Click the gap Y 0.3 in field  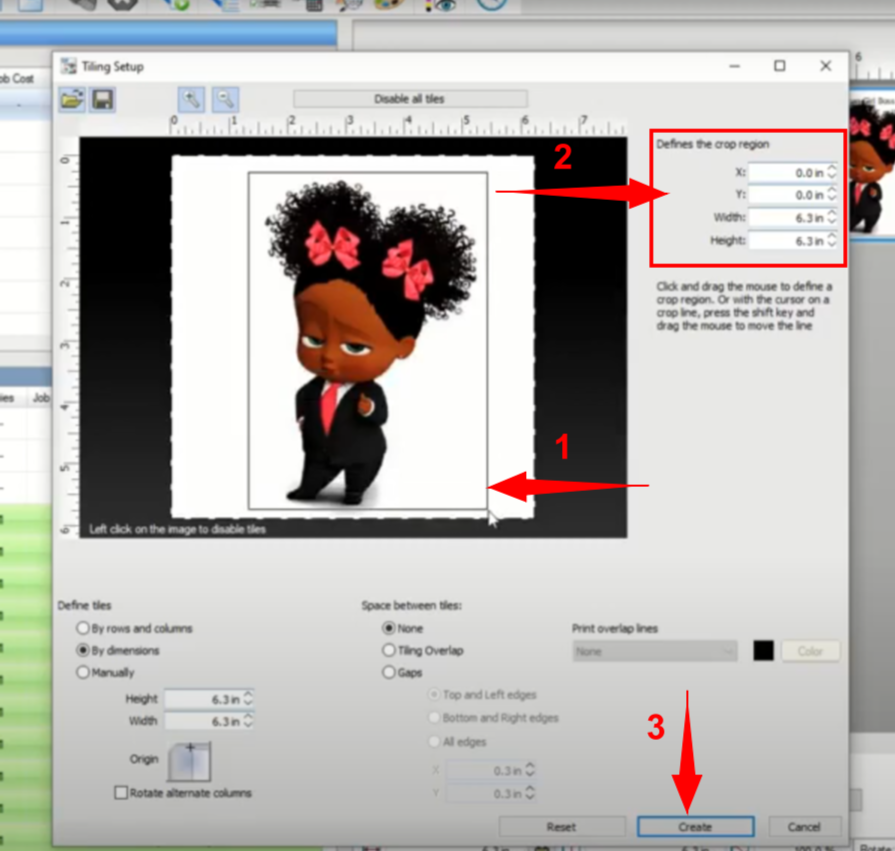[x=485, y=793]
